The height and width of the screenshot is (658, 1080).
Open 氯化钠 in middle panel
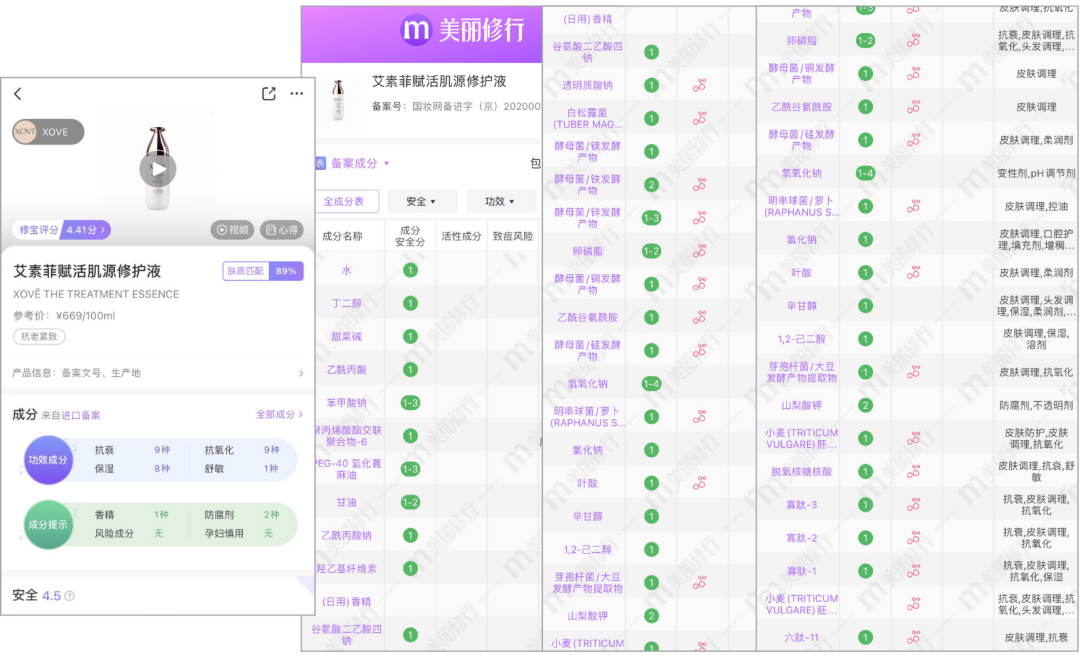(x=588, y=450)
